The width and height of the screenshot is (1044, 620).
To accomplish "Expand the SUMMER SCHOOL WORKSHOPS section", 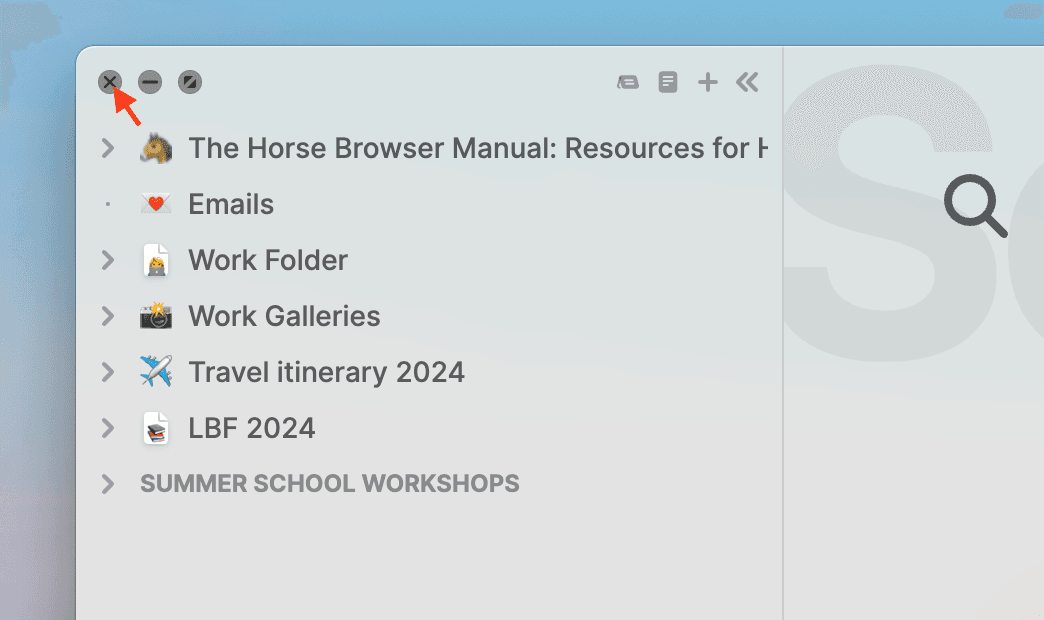I will point(108,484).
